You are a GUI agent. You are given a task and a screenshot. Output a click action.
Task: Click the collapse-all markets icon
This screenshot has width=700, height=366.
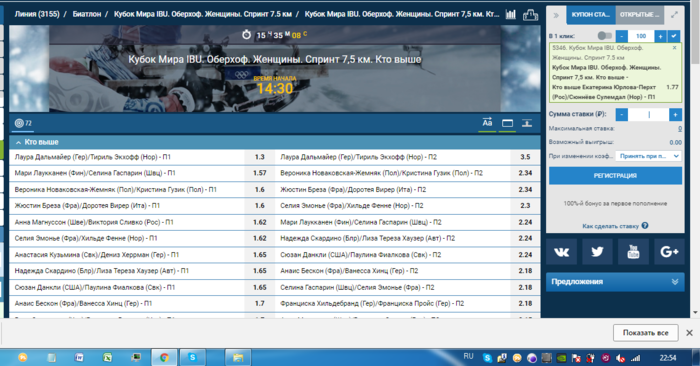pyautogui.click(x=527, y=123)
